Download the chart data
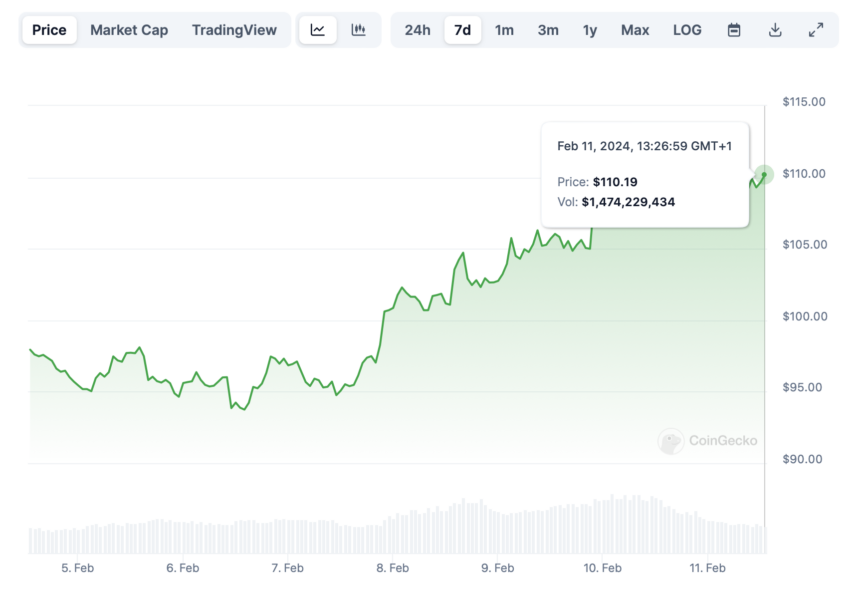 [775, 30]
